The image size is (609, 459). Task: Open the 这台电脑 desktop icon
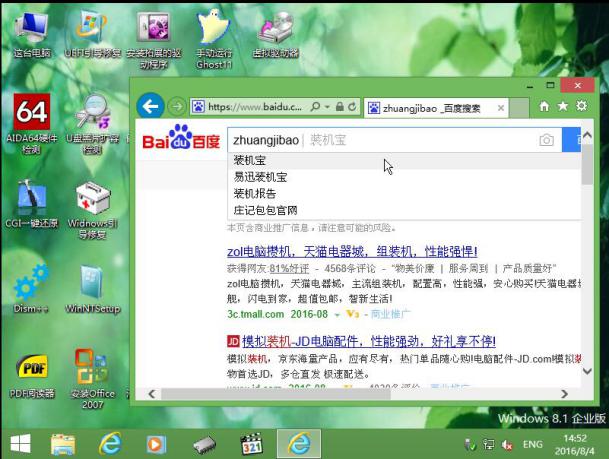pos(32,34)
